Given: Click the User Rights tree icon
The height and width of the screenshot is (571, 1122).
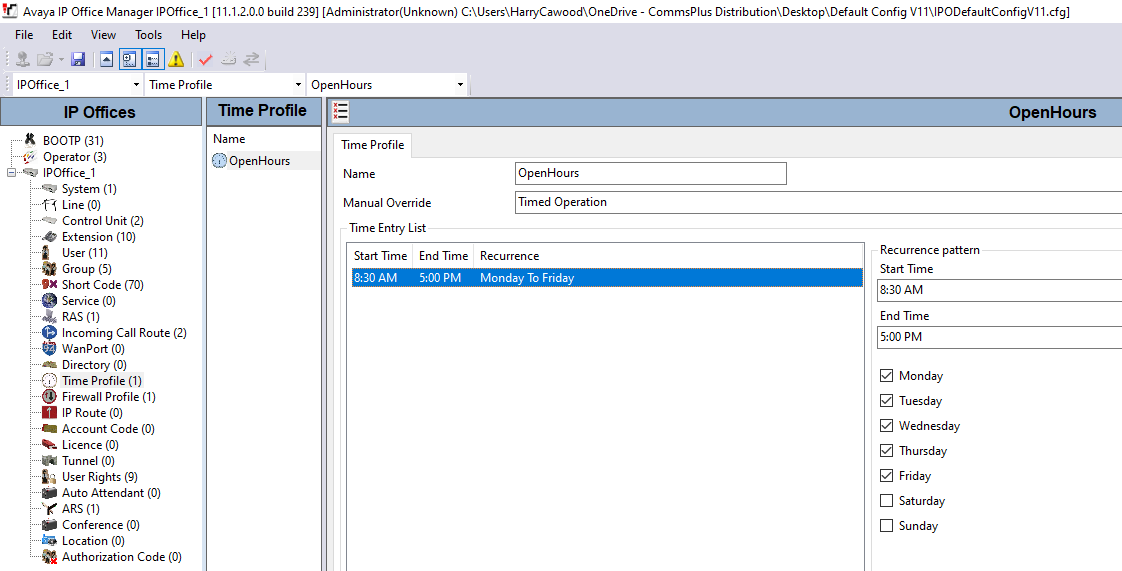Looking at the screenshot, I should tap(49, 477).
